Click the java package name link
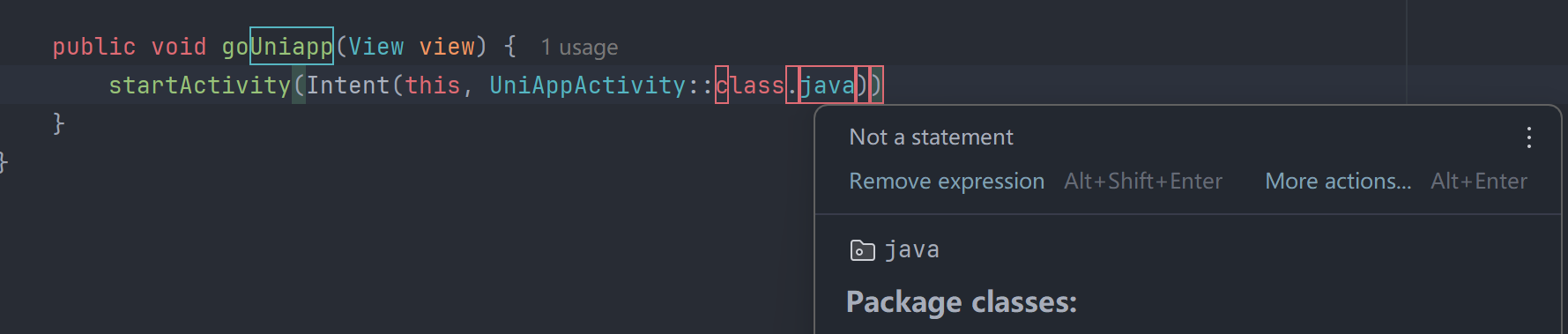The width and height of the screenshot is (1568, 334). (x=912, y=250)
